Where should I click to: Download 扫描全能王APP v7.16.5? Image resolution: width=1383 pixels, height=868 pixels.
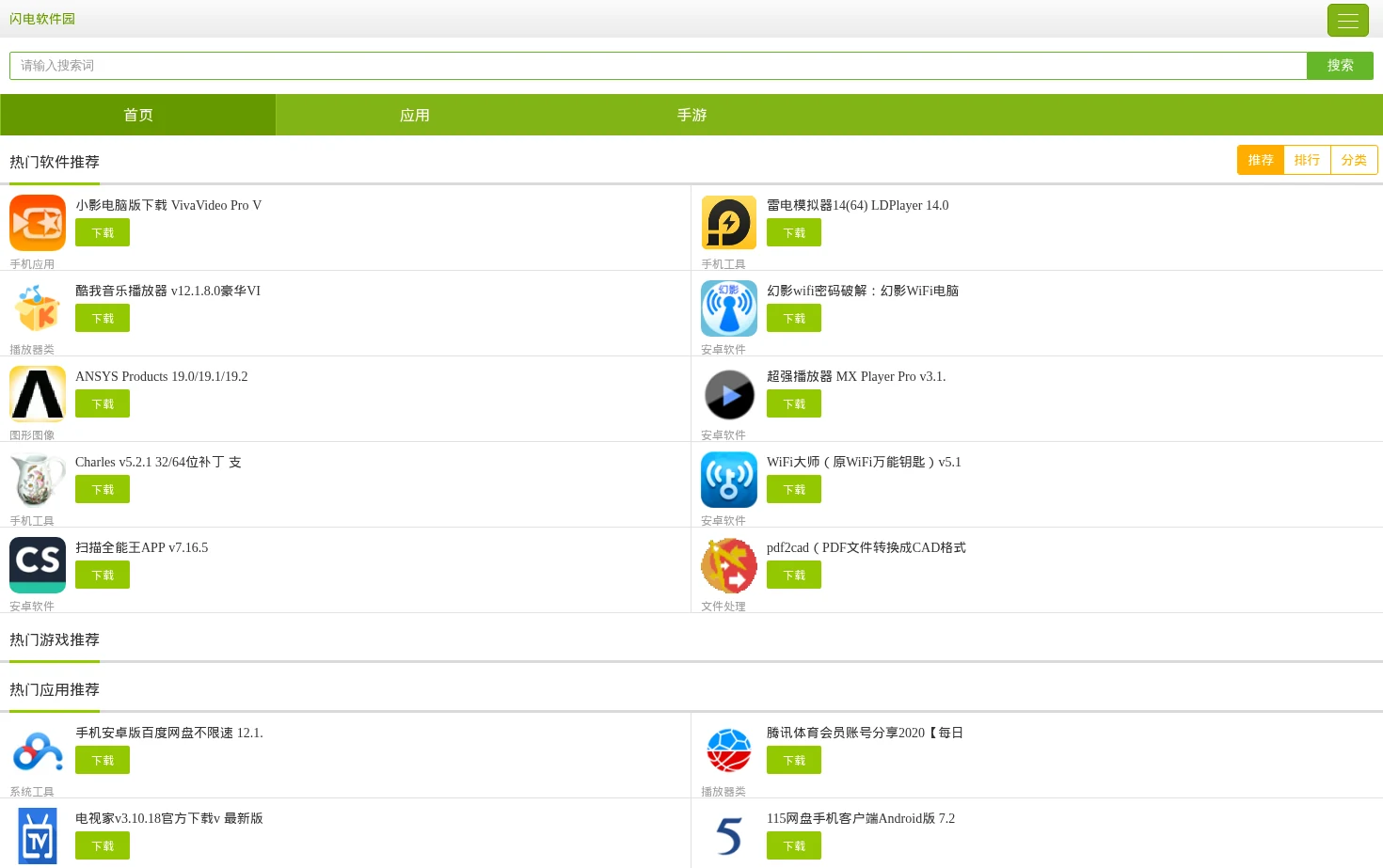point(103,575)
